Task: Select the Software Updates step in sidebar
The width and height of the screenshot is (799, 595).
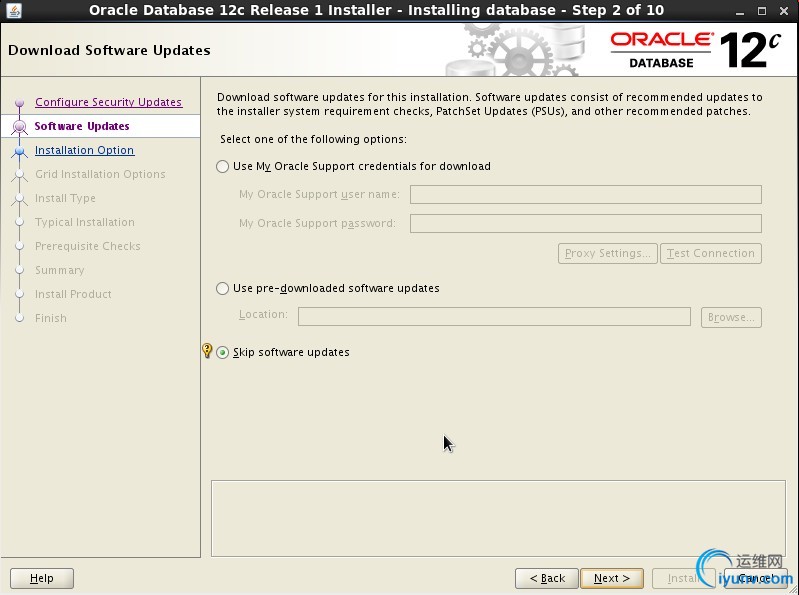Action: pyautogui.click(x=82, y=126)
